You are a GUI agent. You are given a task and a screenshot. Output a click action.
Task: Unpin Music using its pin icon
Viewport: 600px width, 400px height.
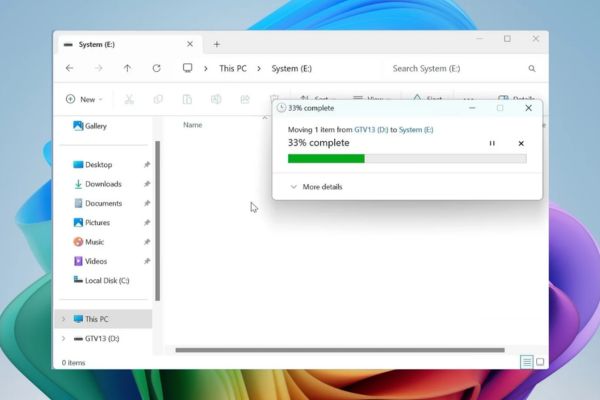(147, 242)
